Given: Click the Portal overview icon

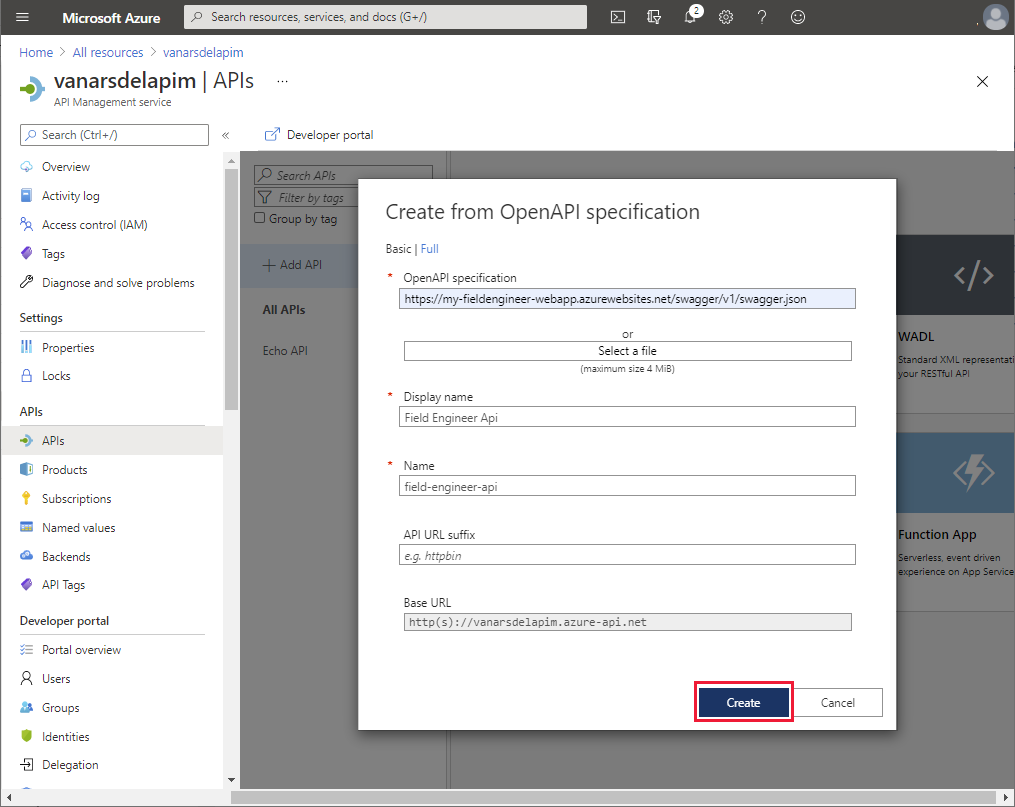Looking at the screenshot, I should click(x=27, y=649).
